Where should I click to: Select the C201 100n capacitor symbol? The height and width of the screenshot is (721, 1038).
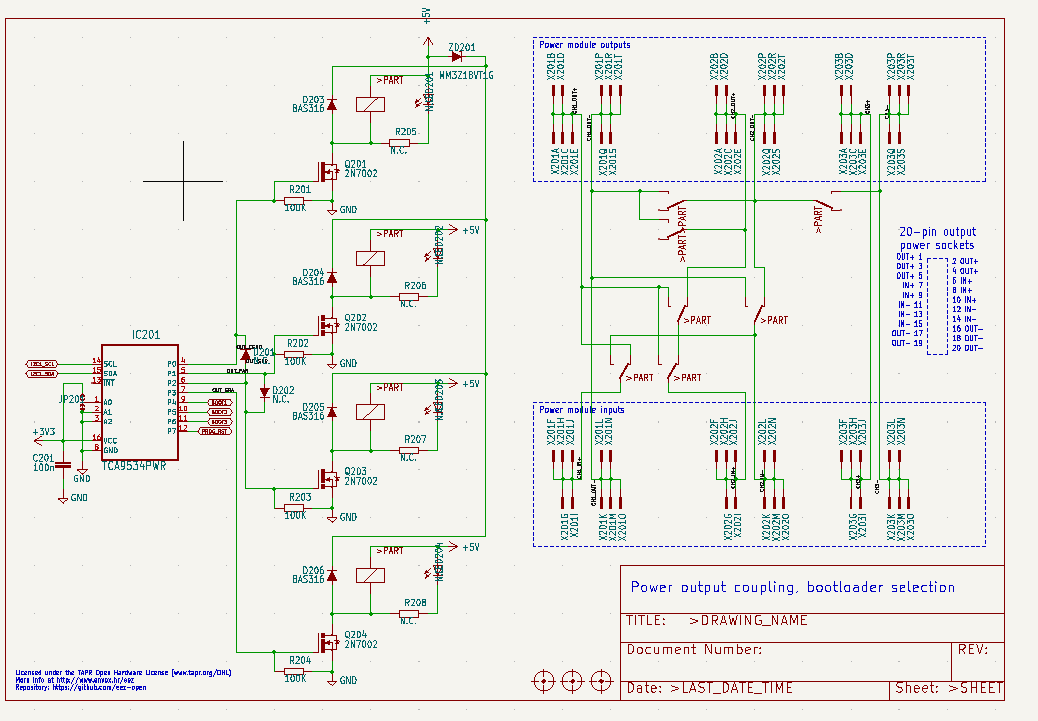point(63,465)
